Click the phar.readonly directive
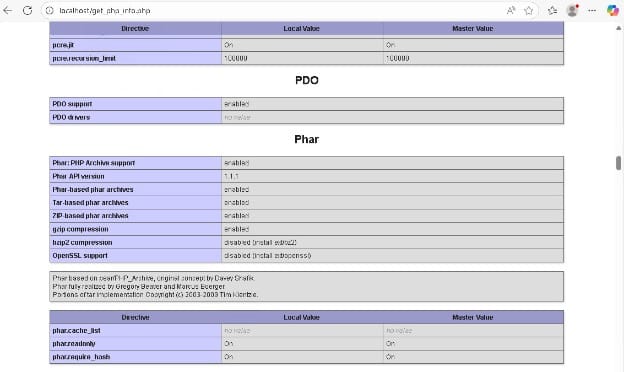Image resolution: width=624 pixels, height=372 pixels. [x=135, y=344]
